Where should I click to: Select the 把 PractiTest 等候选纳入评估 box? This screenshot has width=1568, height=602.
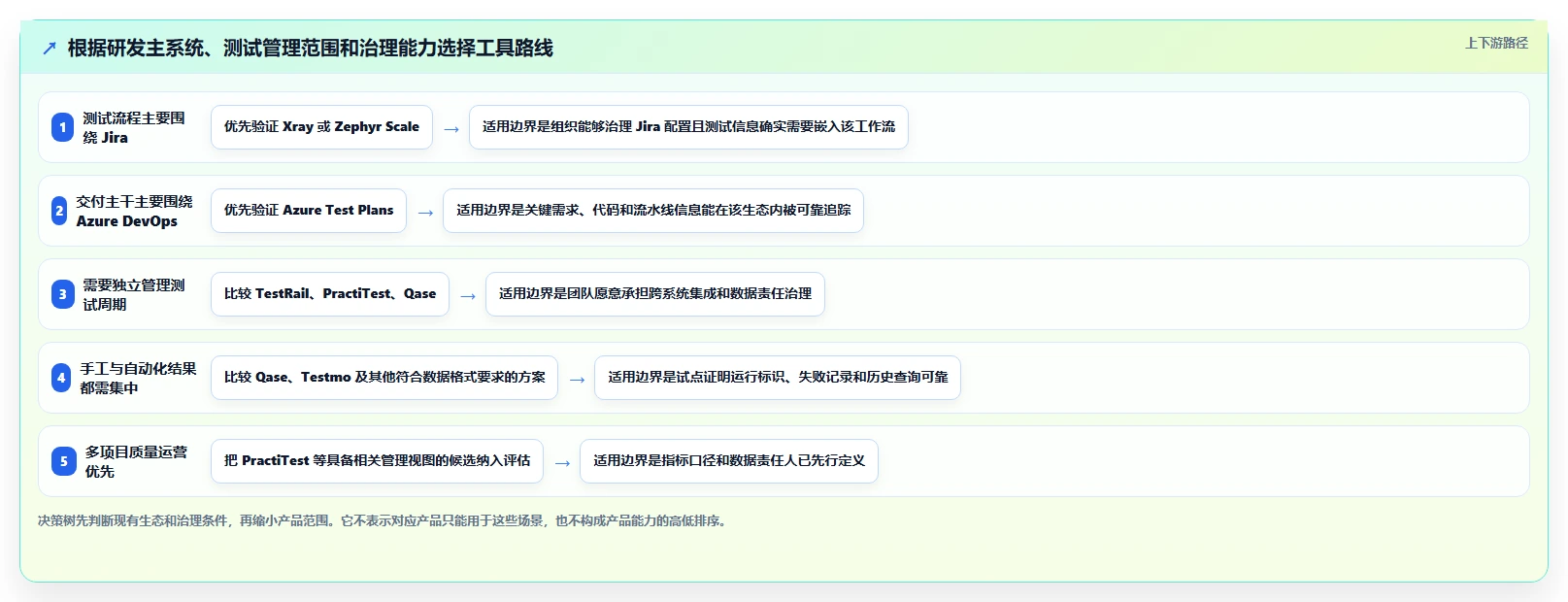click(x=377, y=461)
